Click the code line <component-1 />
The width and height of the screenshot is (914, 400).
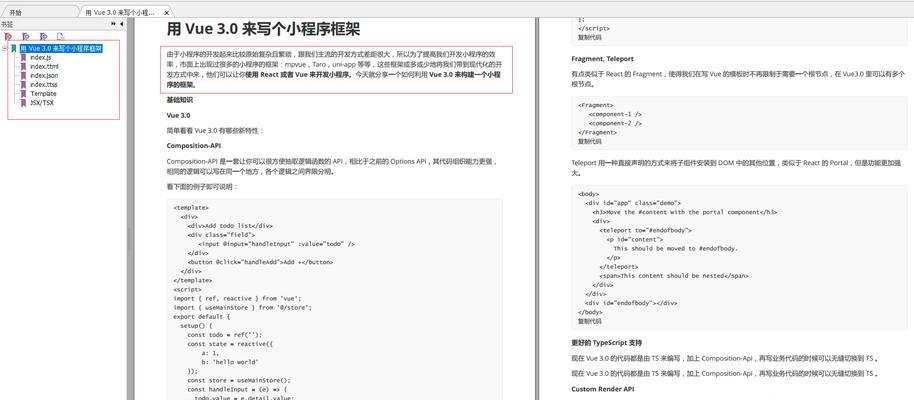(x=616, y=114)
